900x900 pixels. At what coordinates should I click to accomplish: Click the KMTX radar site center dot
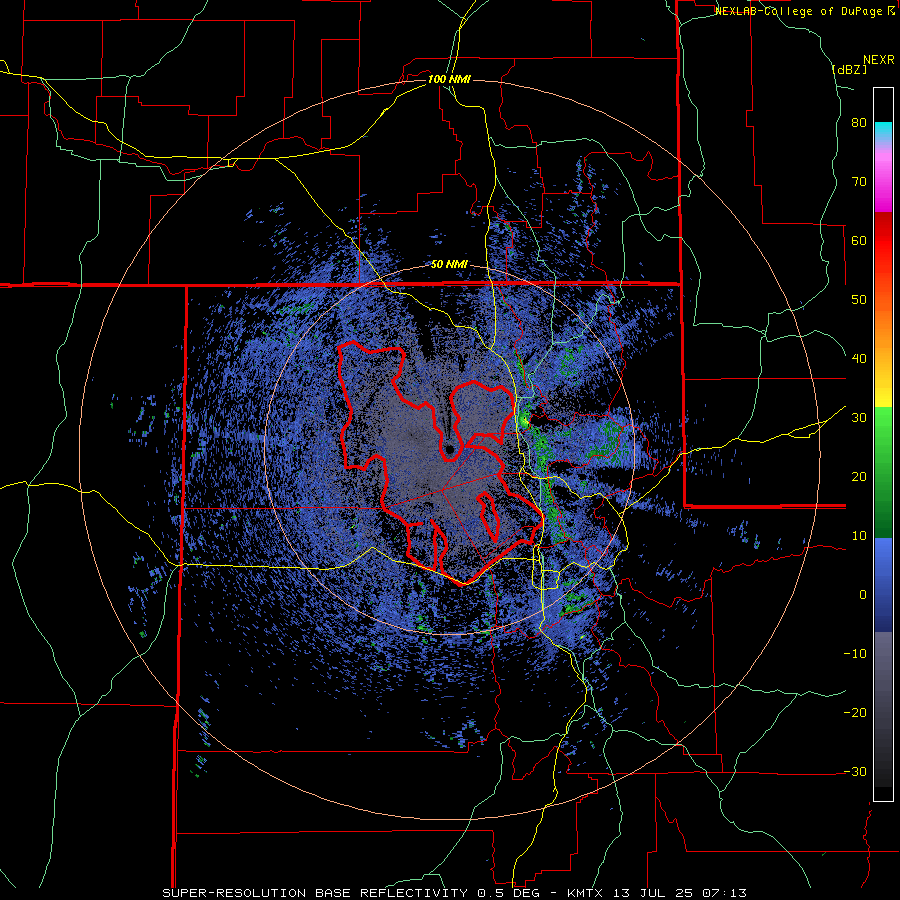(x=449, y=449)
